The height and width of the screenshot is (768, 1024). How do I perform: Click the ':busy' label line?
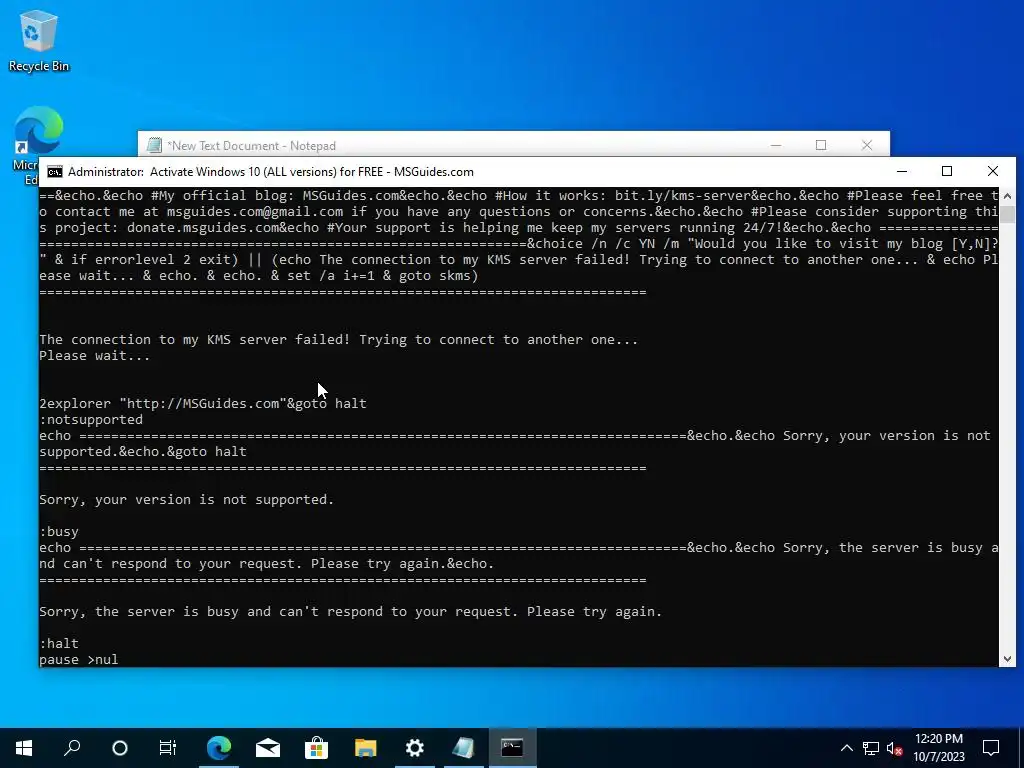coord(59,532)
